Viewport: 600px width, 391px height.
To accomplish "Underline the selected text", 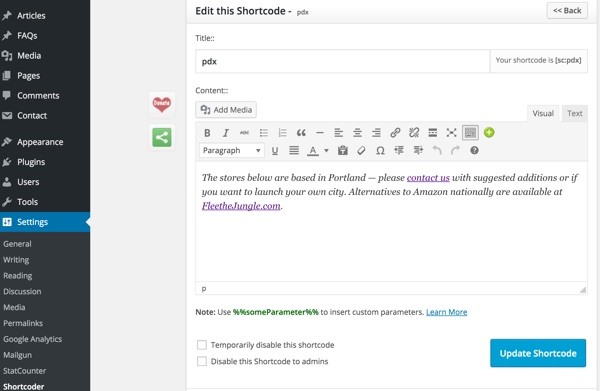I will pos(275,150).
